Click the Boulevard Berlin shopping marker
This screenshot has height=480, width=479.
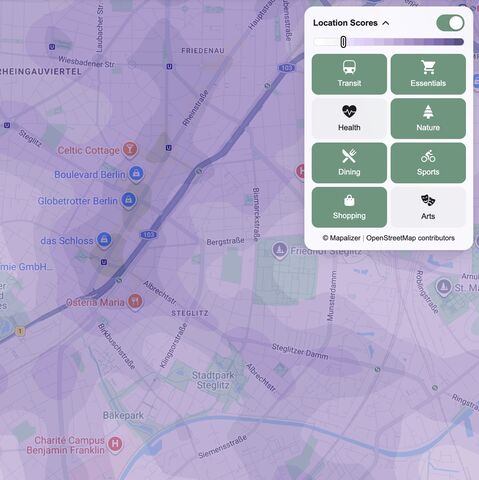pos(136,173)
